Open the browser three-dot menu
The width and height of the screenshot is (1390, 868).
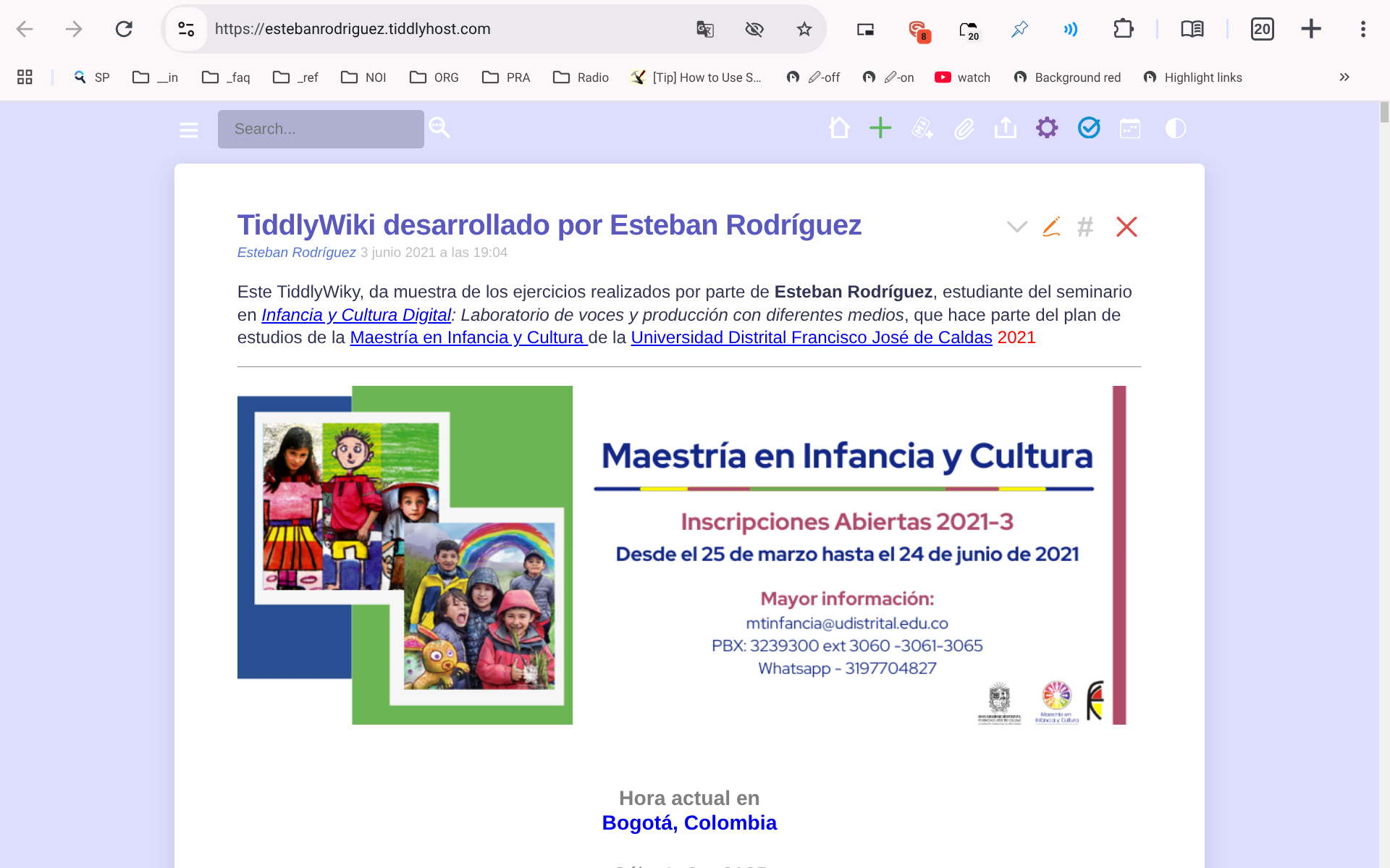(1362, 29)
